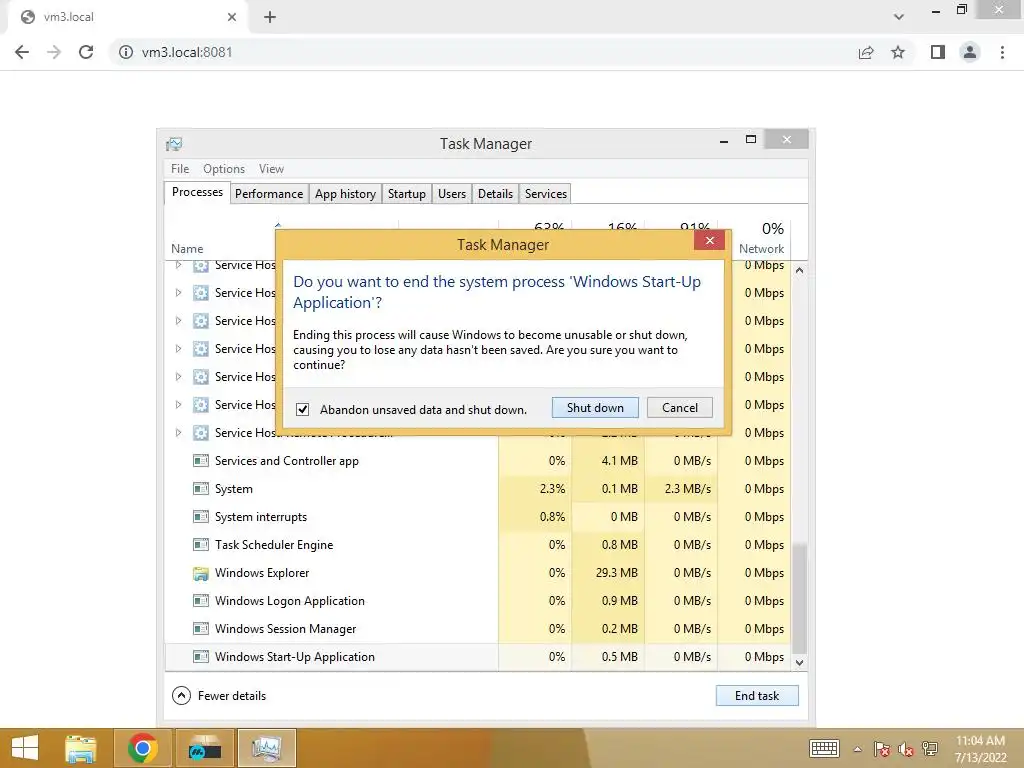Screen dimensions: 1024x768
Task: Open the terminal app icon on taskbar
Action: pyautogui.click(x=204, y=748)
